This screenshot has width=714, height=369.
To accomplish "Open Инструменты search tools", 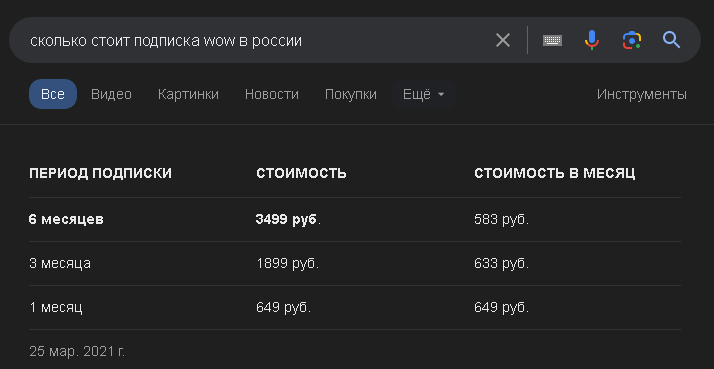I will [642, 94].
